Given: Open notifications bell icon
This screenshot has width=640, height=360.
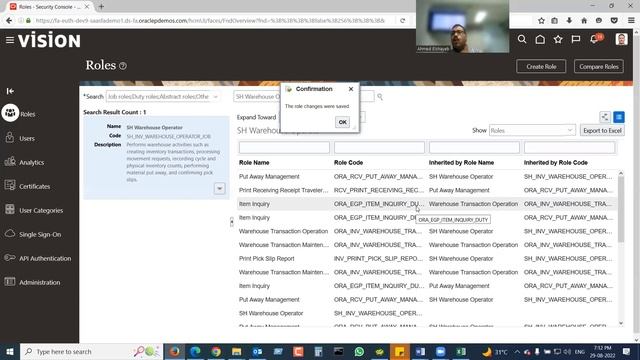Looking at the screenshot, I should coord(595,39).
